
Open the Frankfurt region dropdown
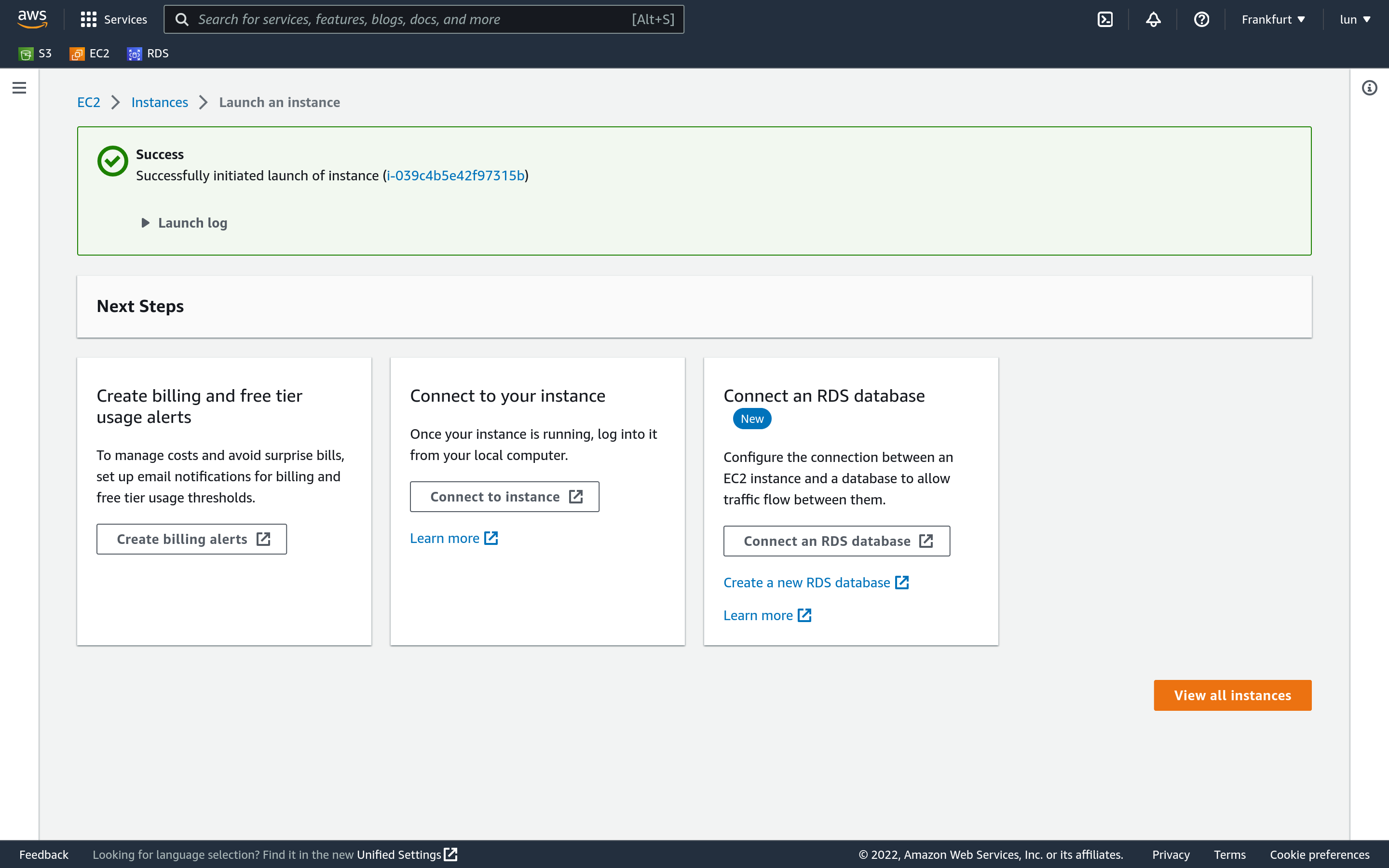click(1274, 19)
